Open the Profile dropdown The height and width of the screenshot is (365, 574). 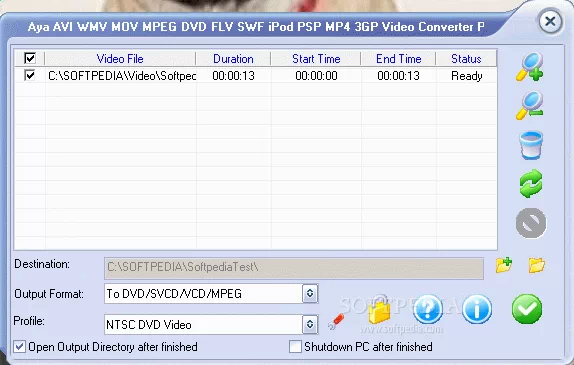tap(310, 324)
